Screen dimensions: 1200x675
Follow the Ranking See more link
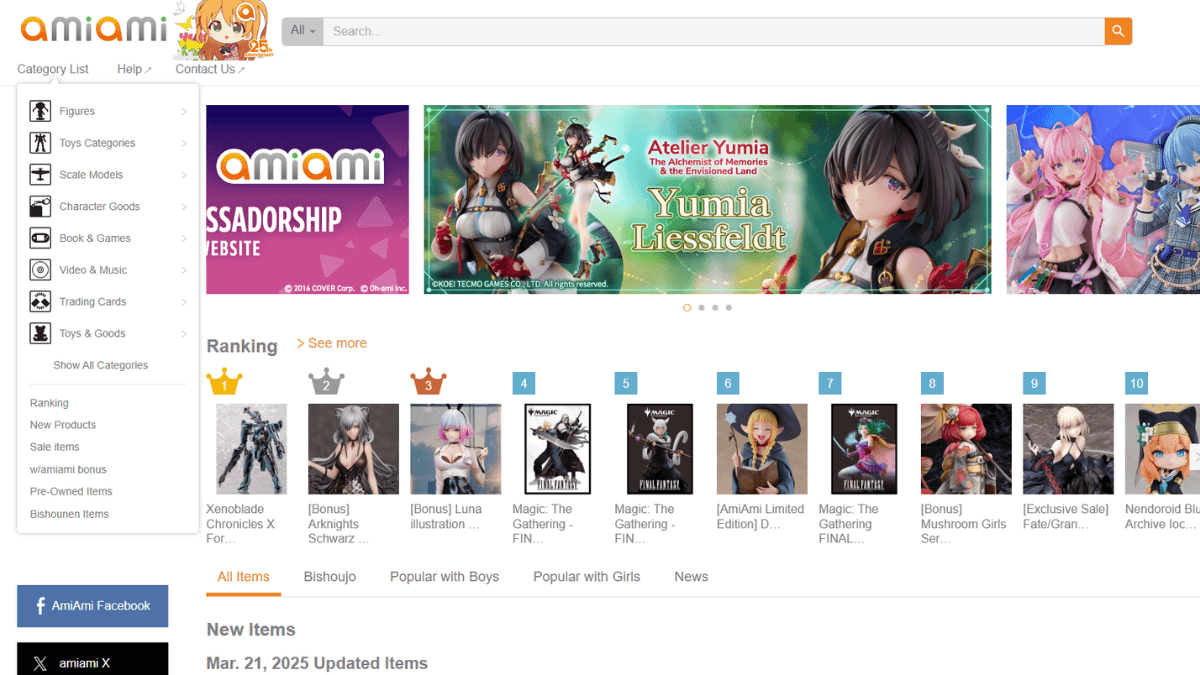click(332, 343)
